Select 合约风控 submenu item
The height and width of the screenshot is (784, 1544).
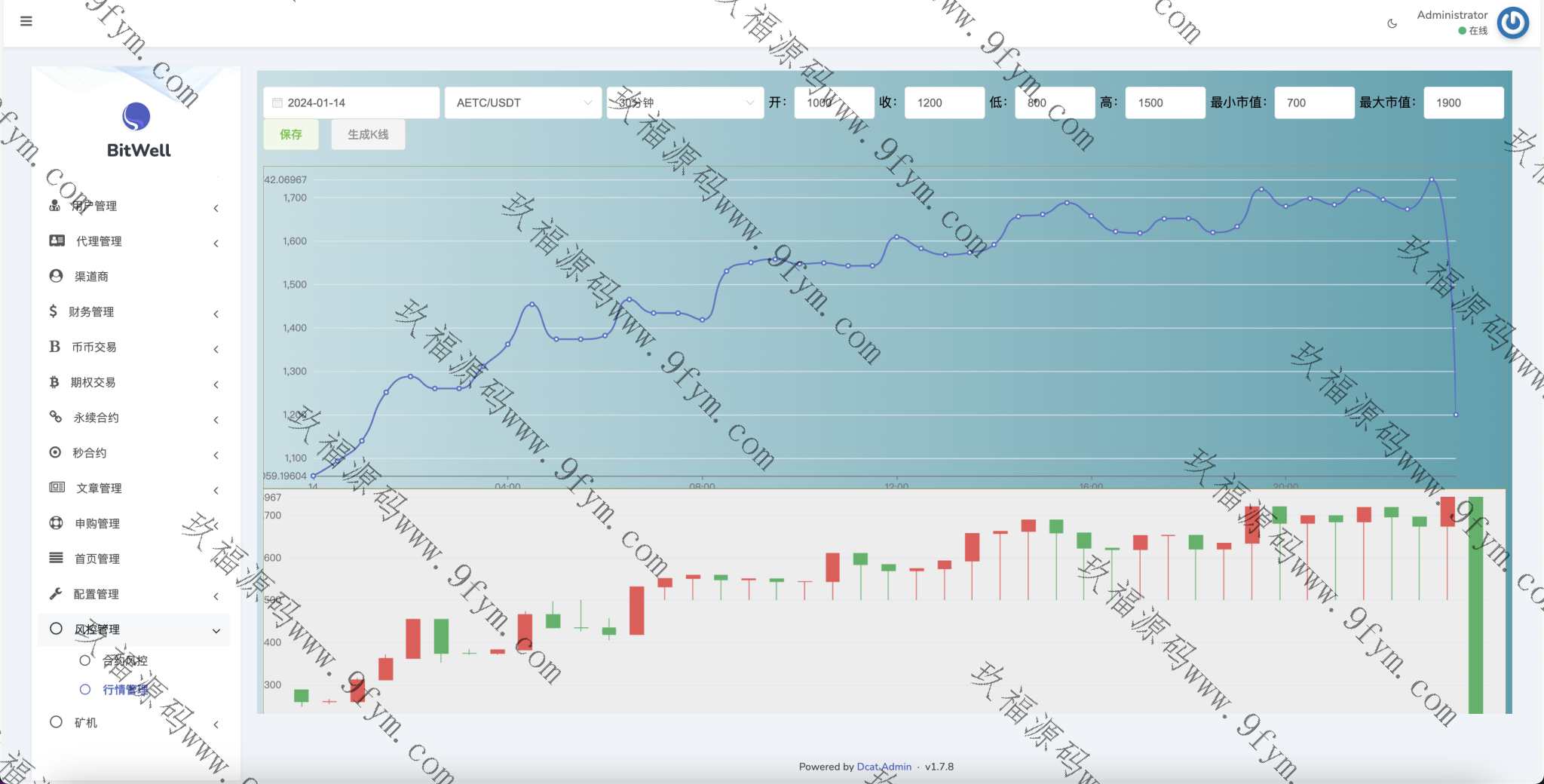pyautogui.click(x=125, y=661)
